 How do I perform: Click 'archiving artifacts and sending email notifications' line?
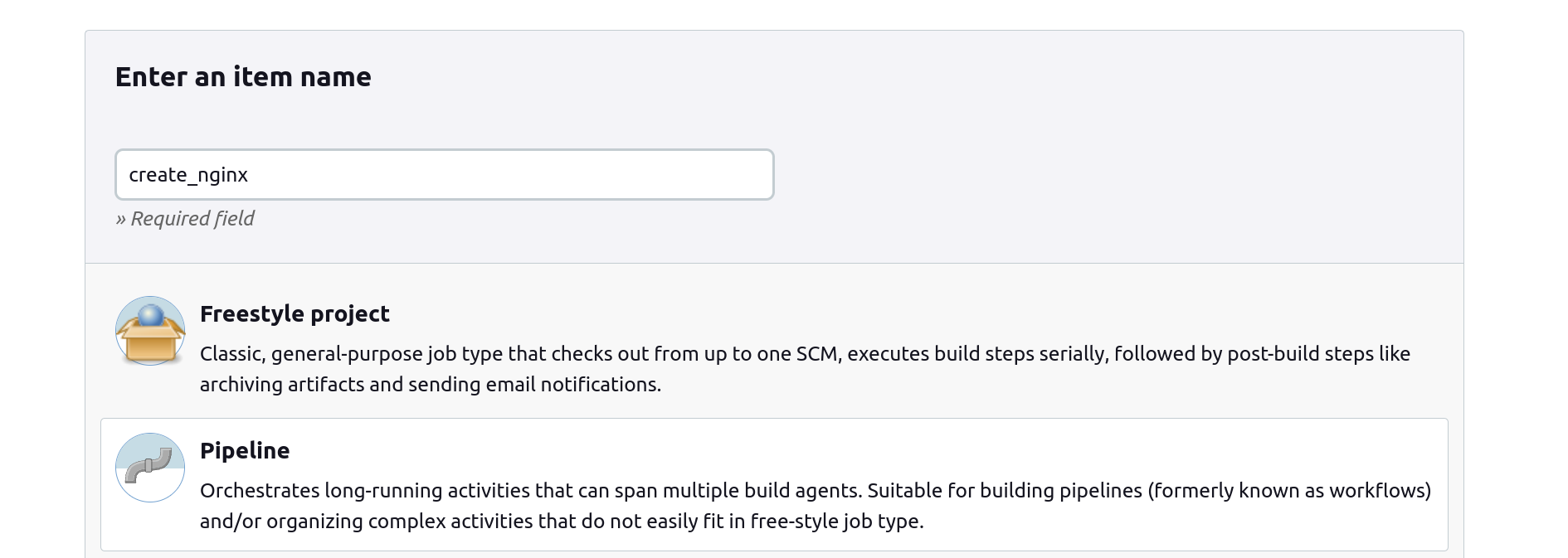[430, 385]
